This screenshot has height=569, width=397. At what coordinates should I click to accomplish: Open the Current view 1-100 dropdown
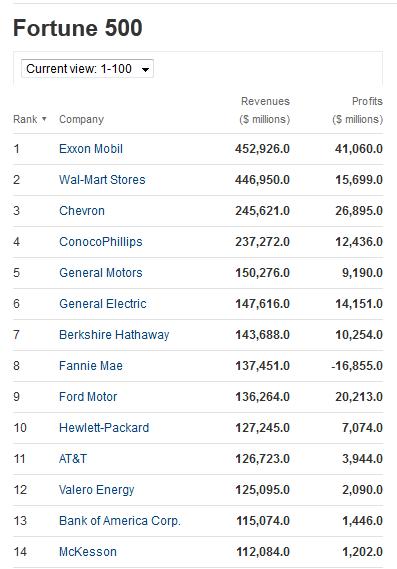tap(87, 69)
